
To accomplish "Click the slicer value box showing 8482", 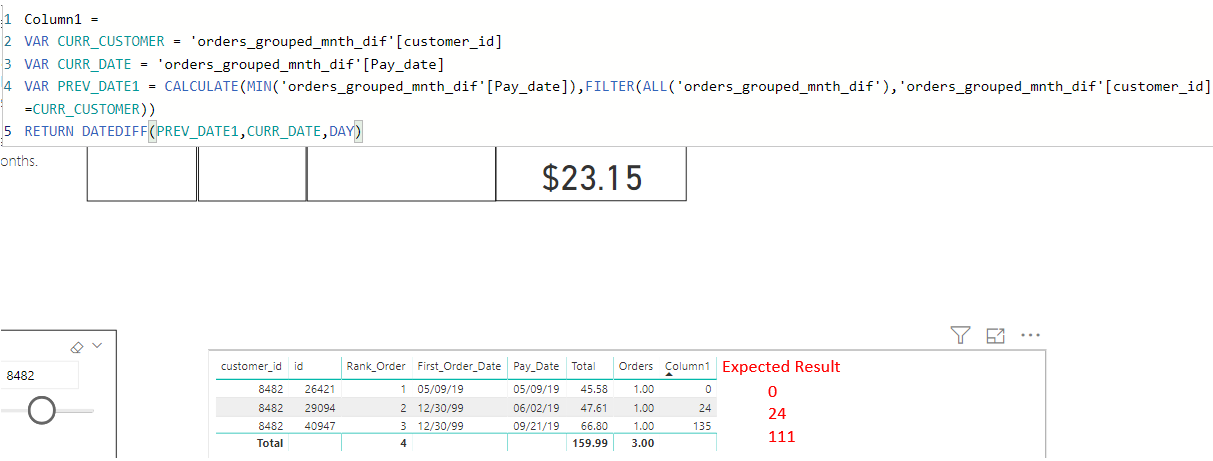I will (39, 376).
